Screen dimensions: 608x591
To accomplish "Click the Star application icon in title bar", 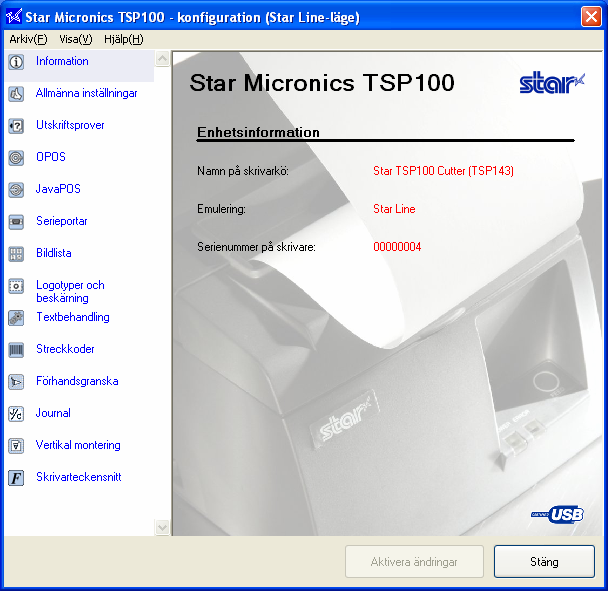I will (14, 17).
